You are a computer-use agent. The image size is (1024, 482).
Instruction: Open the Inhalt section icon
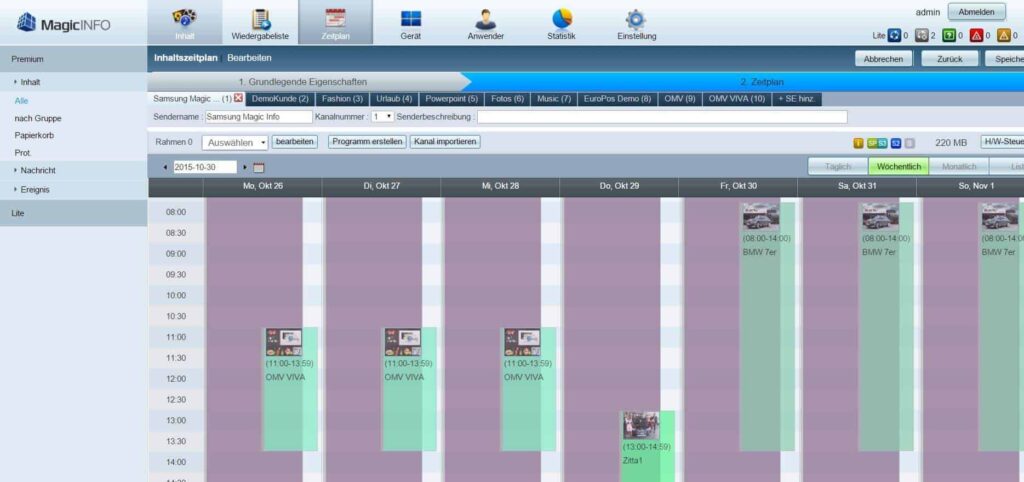coord(185,18)
